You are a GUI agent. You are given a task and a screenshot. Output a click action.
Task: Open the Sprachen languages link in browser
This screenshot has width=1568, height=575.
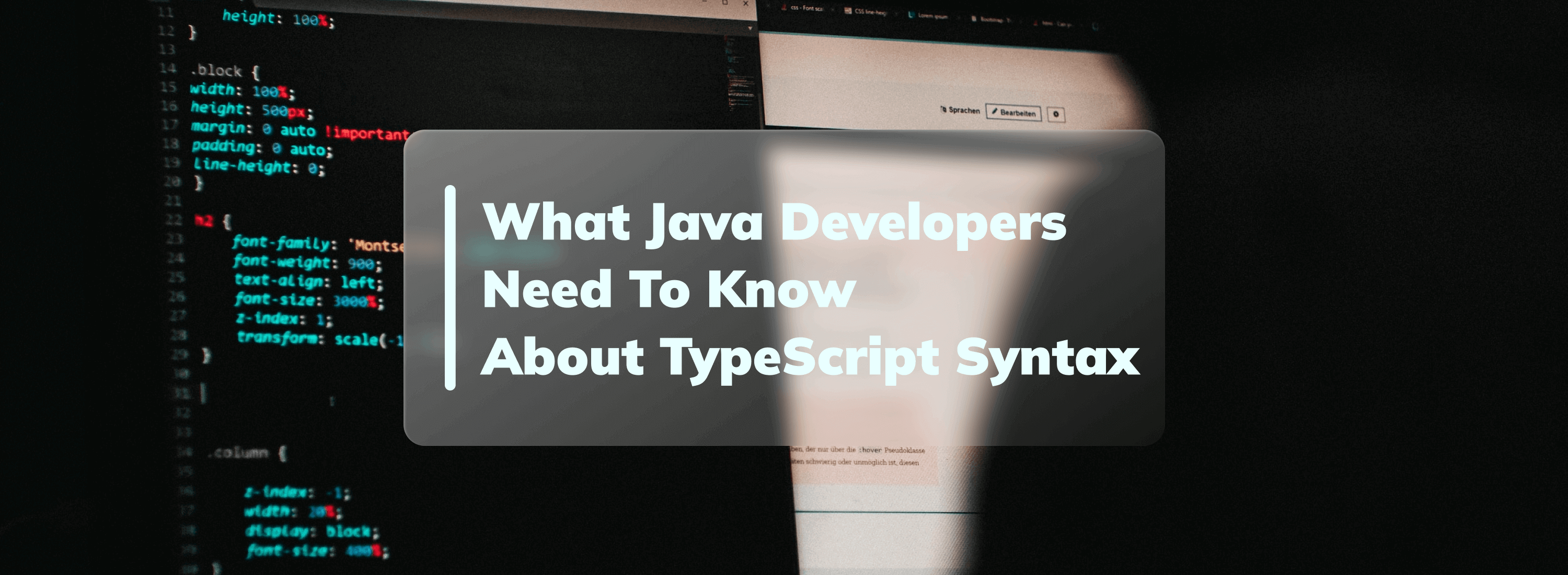pos(960,110)
